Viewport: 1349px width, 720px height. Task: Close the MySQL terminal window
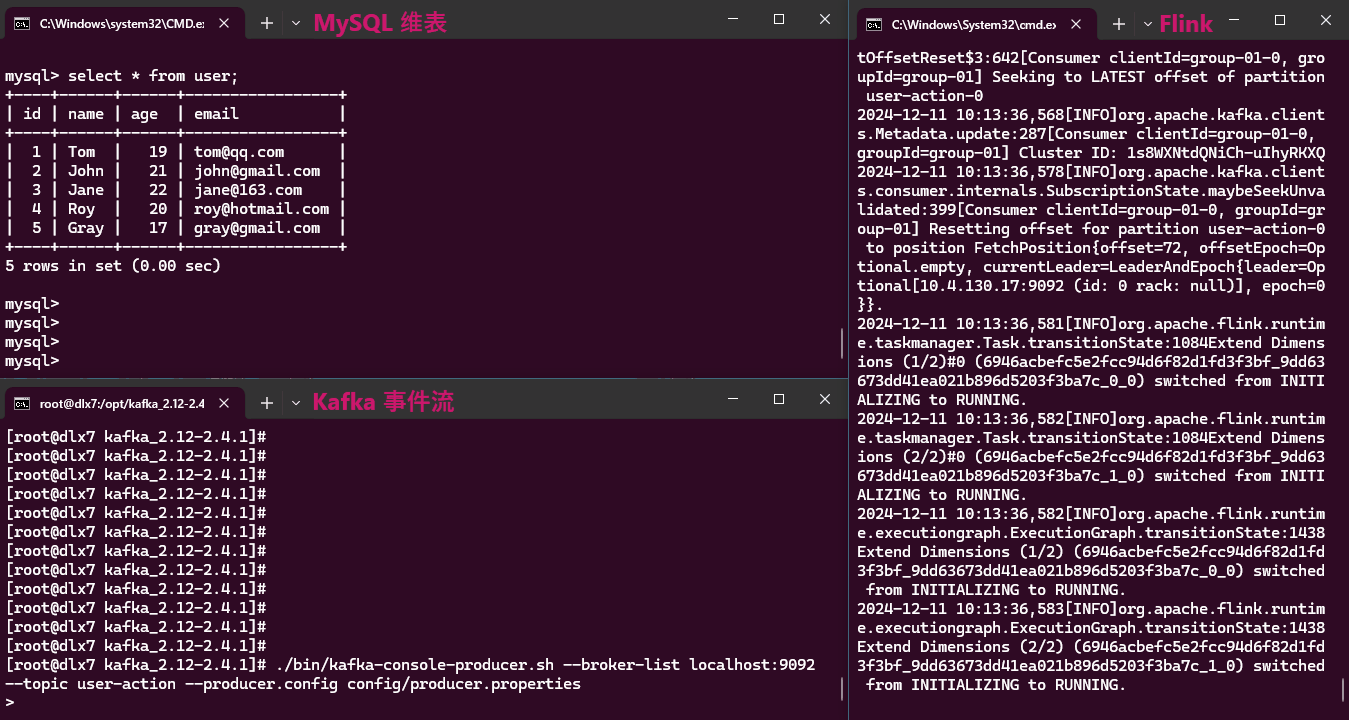[825, 19]
